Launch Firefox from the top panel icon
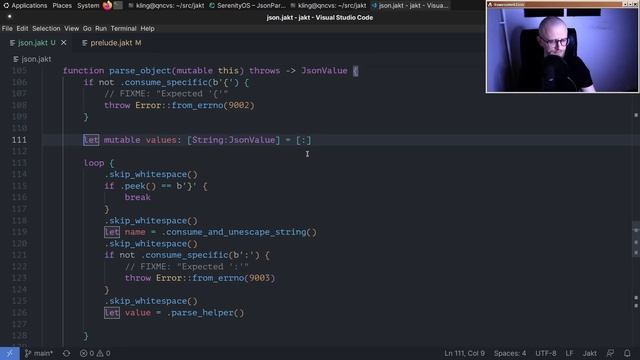 click(107, 6)
